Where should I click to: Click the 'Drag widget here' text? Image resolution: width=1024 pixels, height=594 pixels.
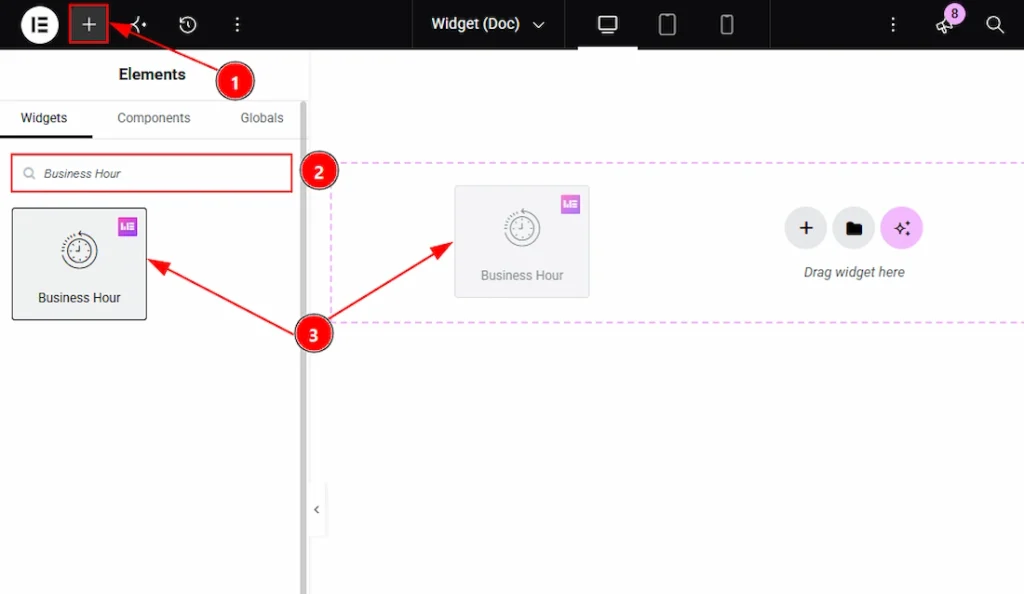tap(854, 272)
